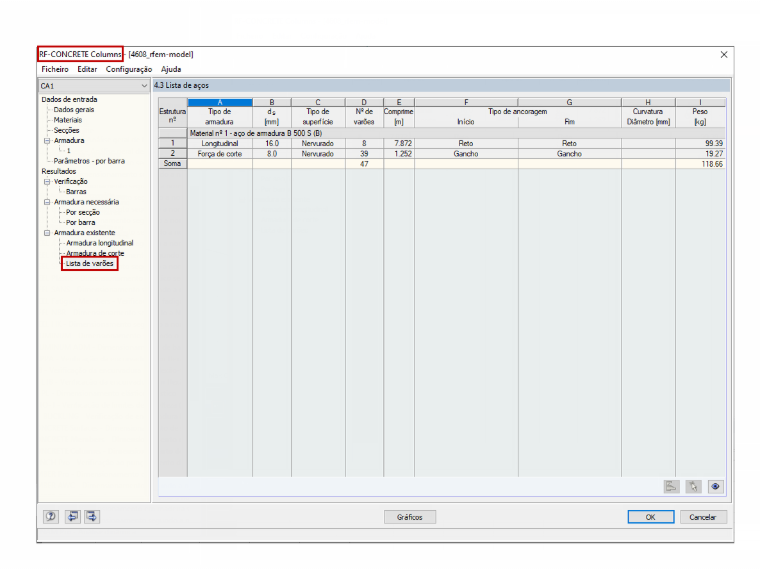Select Por barra tree item
This screenshot has height=570, width=760.
click(x=80, y=222)
